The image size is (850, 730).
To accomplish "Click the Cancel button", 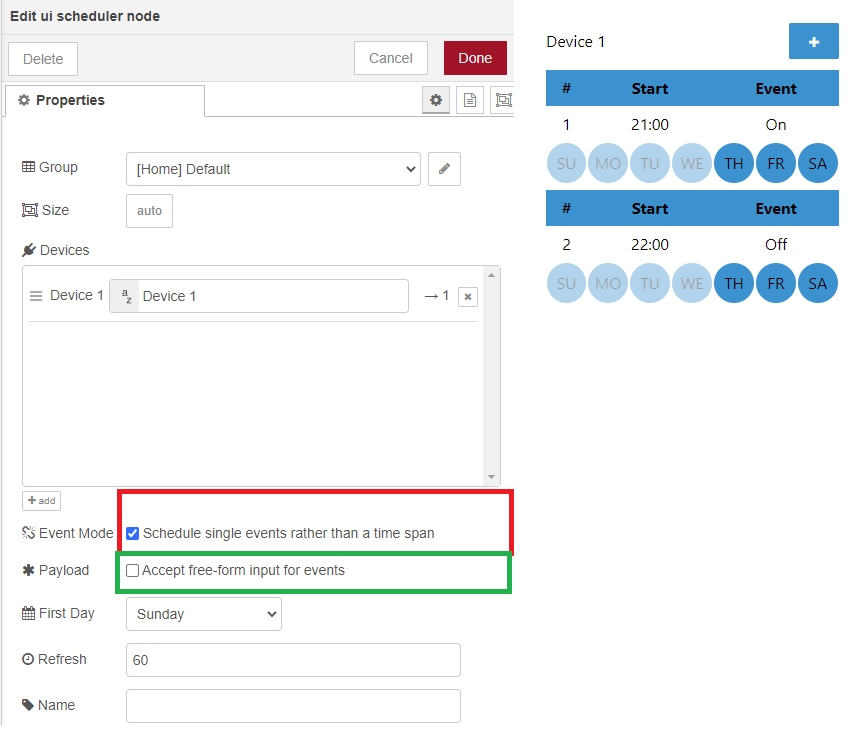I will (390, 58).
